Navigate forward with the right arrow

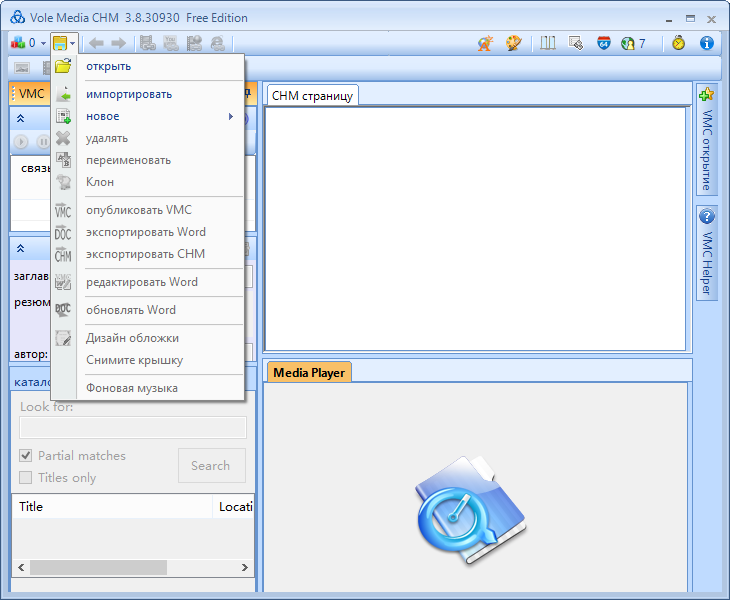[x=119, y=43]
